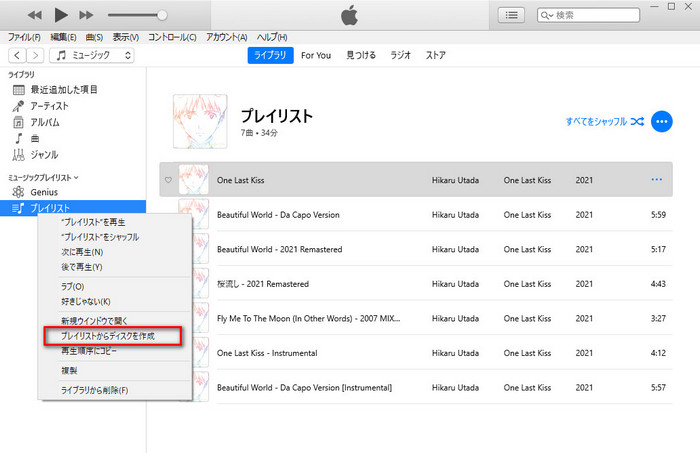700x453 pixels.
Task: Choose "プレイリスト"をシャッフル from context menu
Action: pos(100,237)
